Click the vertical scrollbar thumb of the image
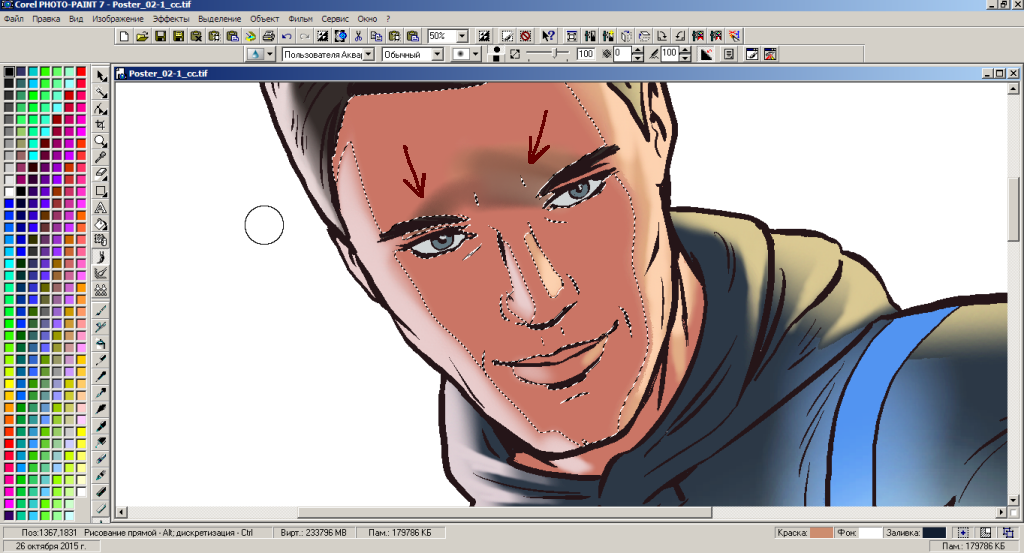Screen dimensions: 1024x553 [1013, 210]
